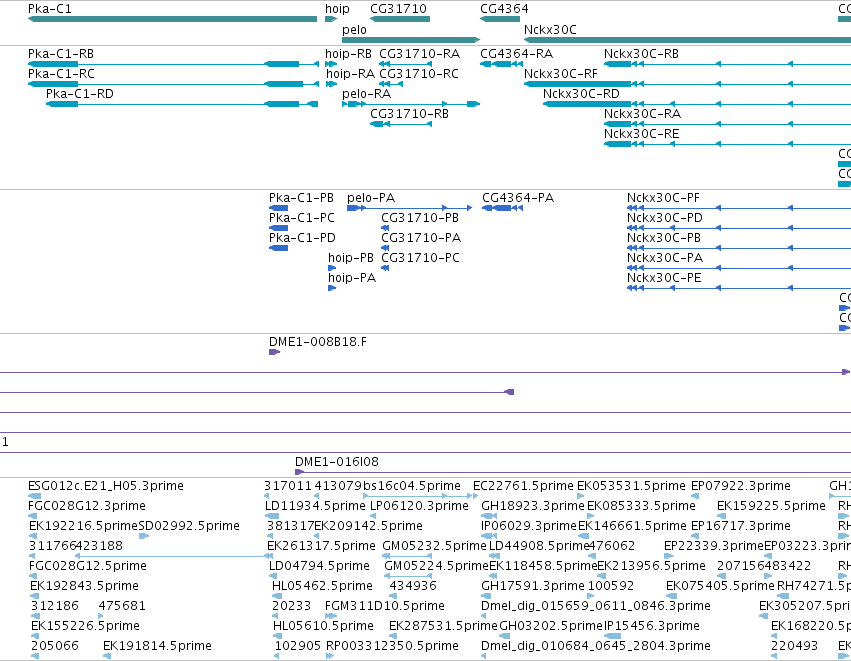
Task: Select transcript Nckx30C-RF label
Action: (561, 74)
